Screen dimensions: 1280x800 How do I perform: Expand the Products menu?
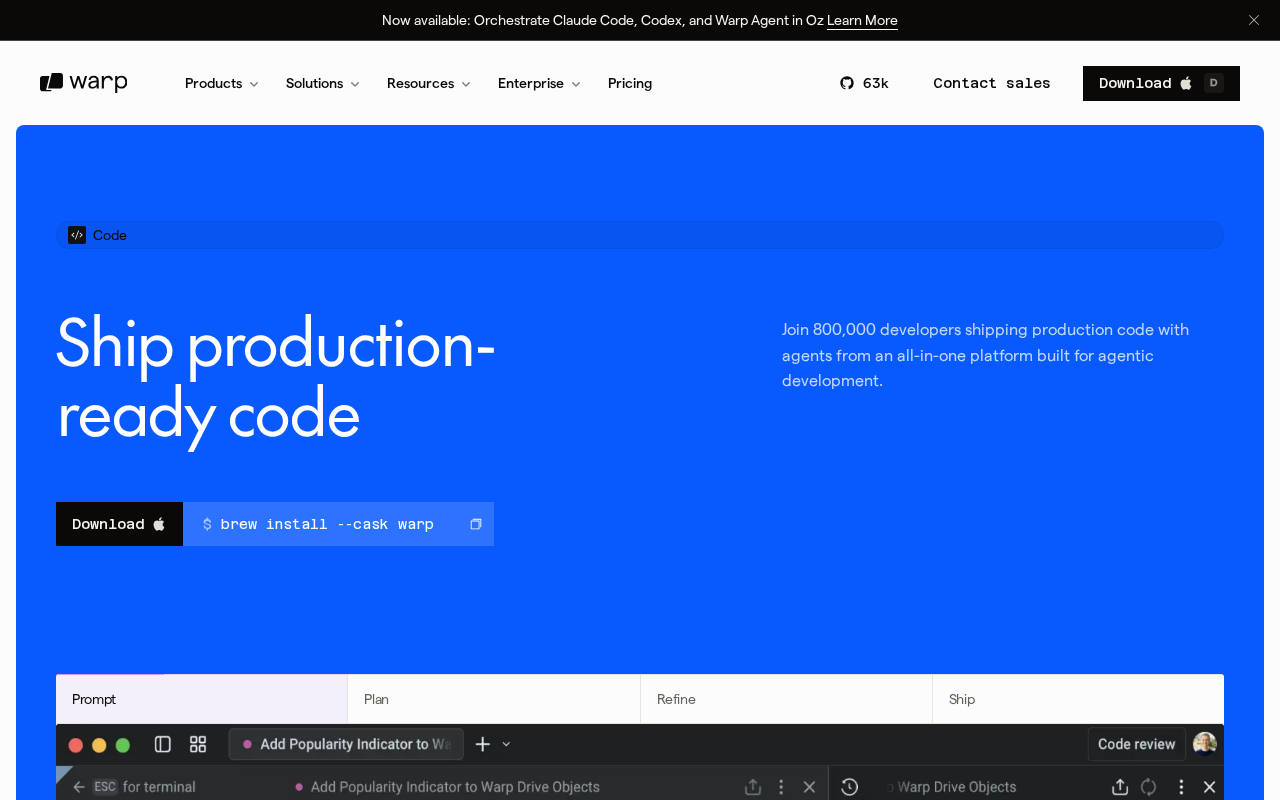pyautogui.click(x=221, y=83)
